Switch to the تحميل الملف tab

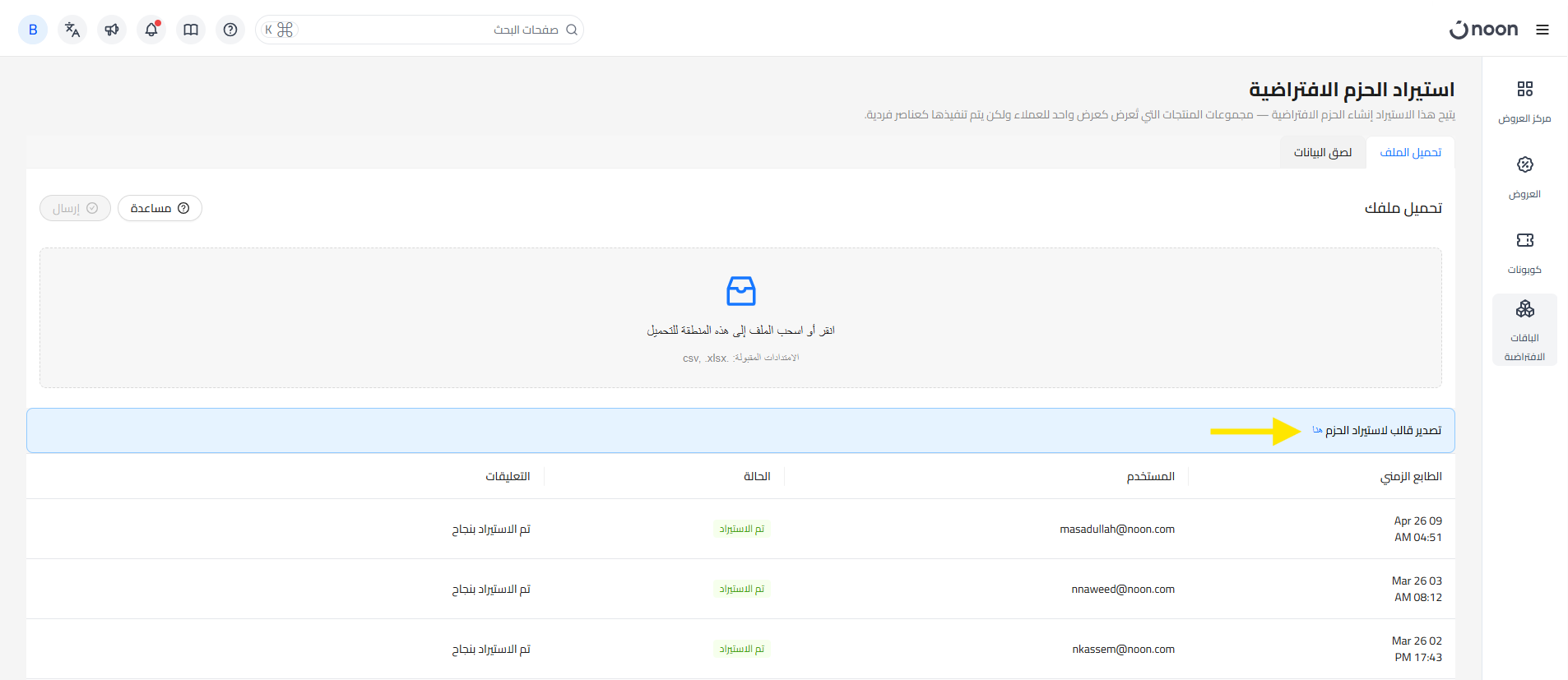[1410, 152]
